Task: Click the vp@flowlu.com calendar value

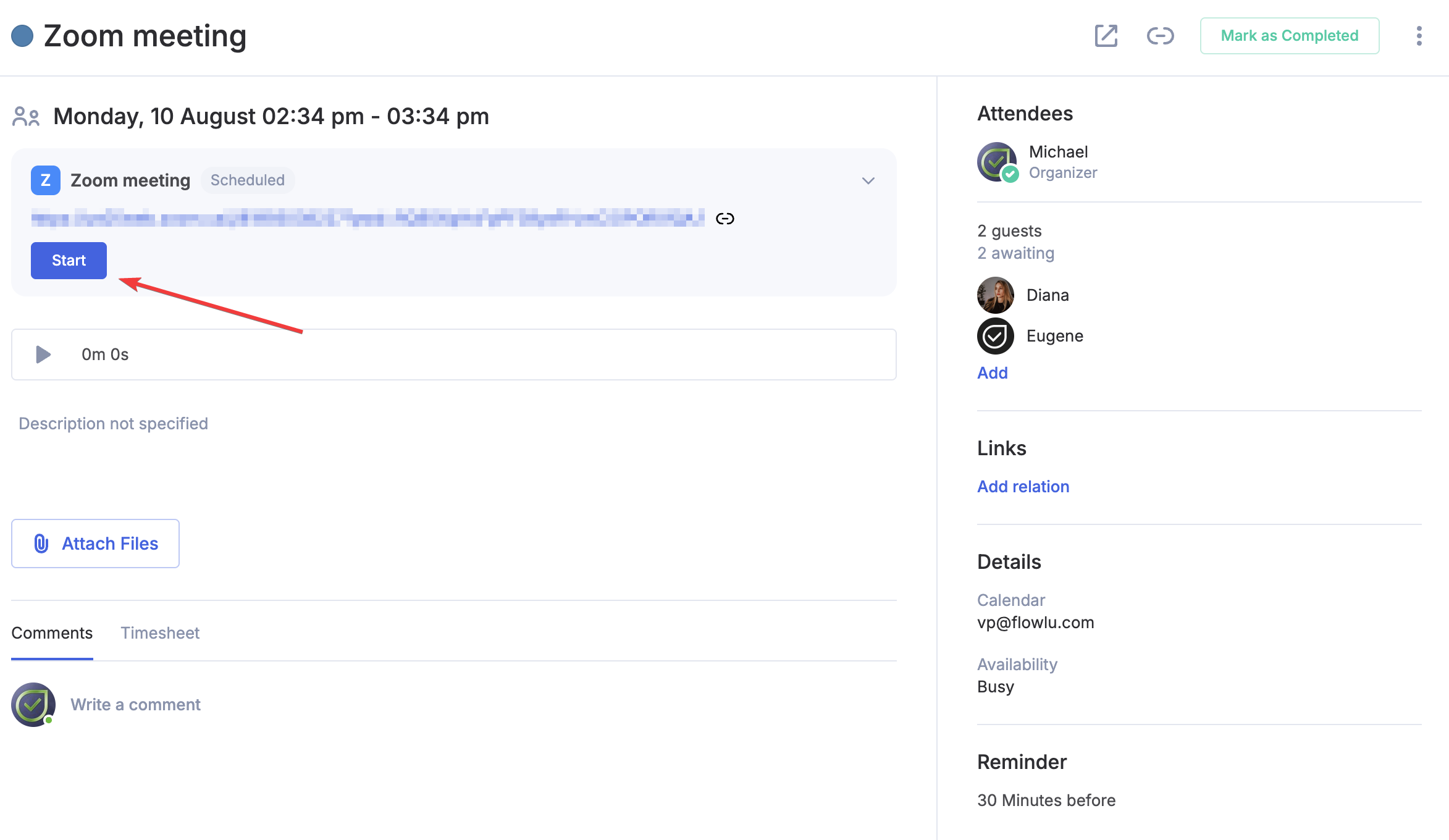Action: pos(1036,623)
